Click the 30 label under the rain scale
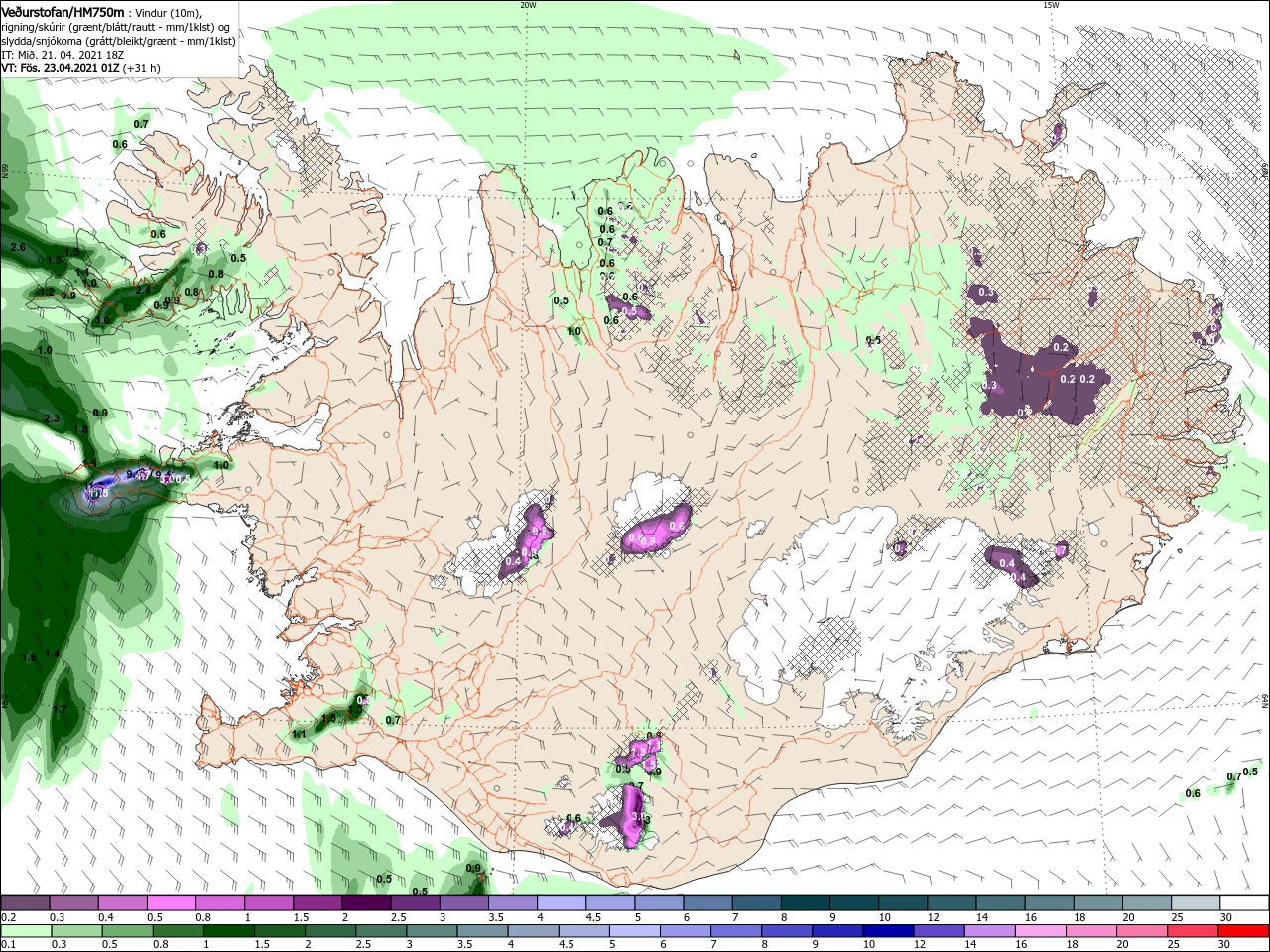The width and height of the screenshot is (1270, 952). (1225, 945)
